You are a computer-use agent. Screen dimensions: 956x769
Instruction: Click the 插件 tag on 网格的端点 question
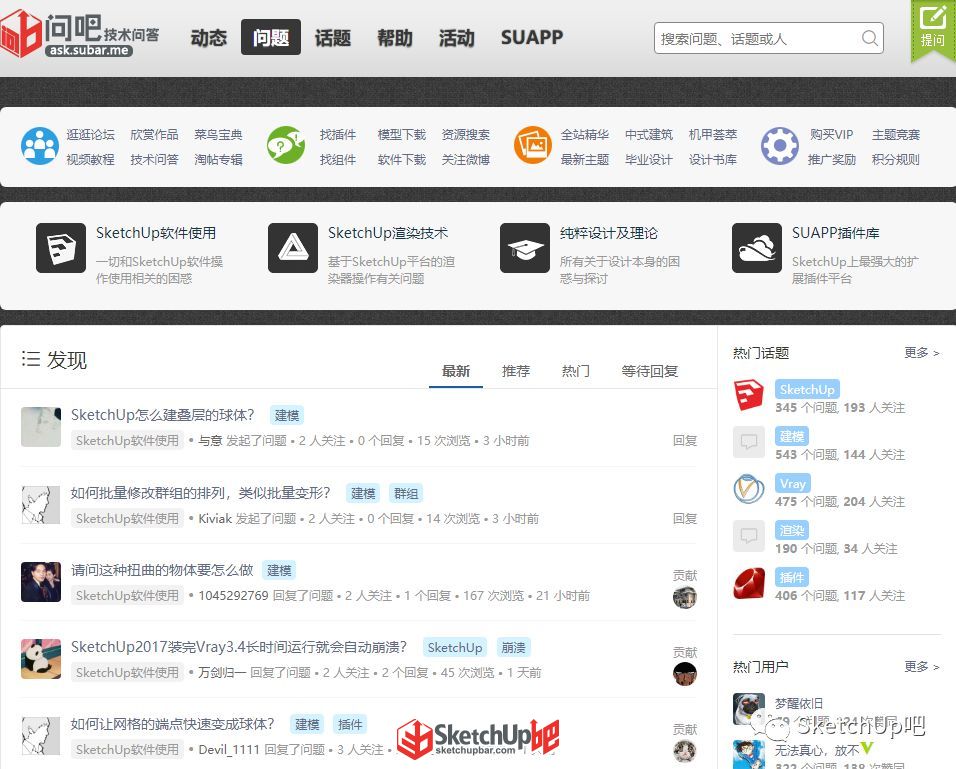click(350, 724)
